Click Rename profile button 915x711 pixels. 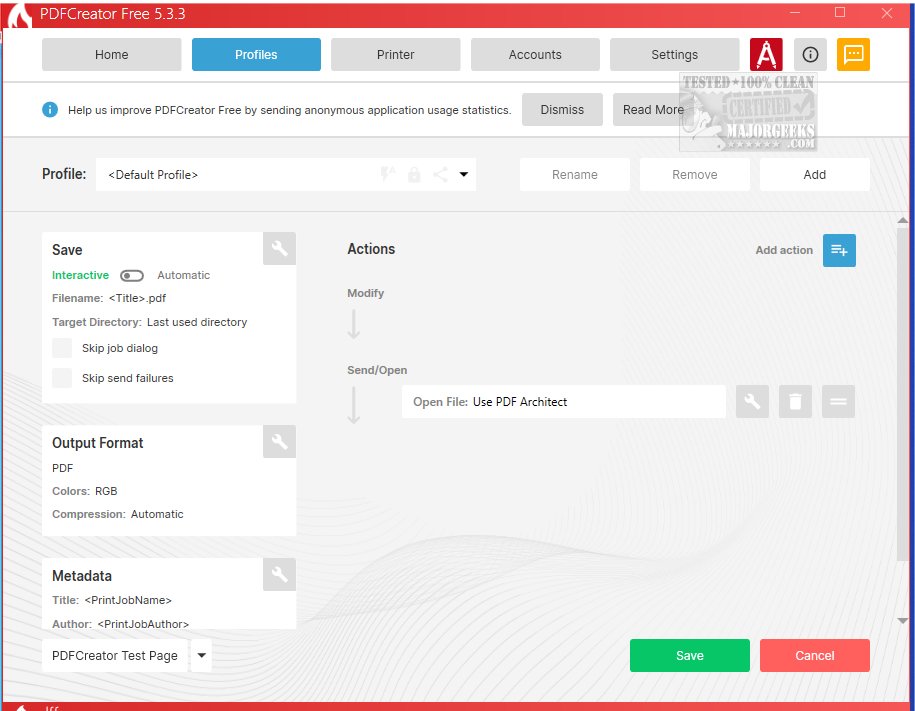[575, 174]
